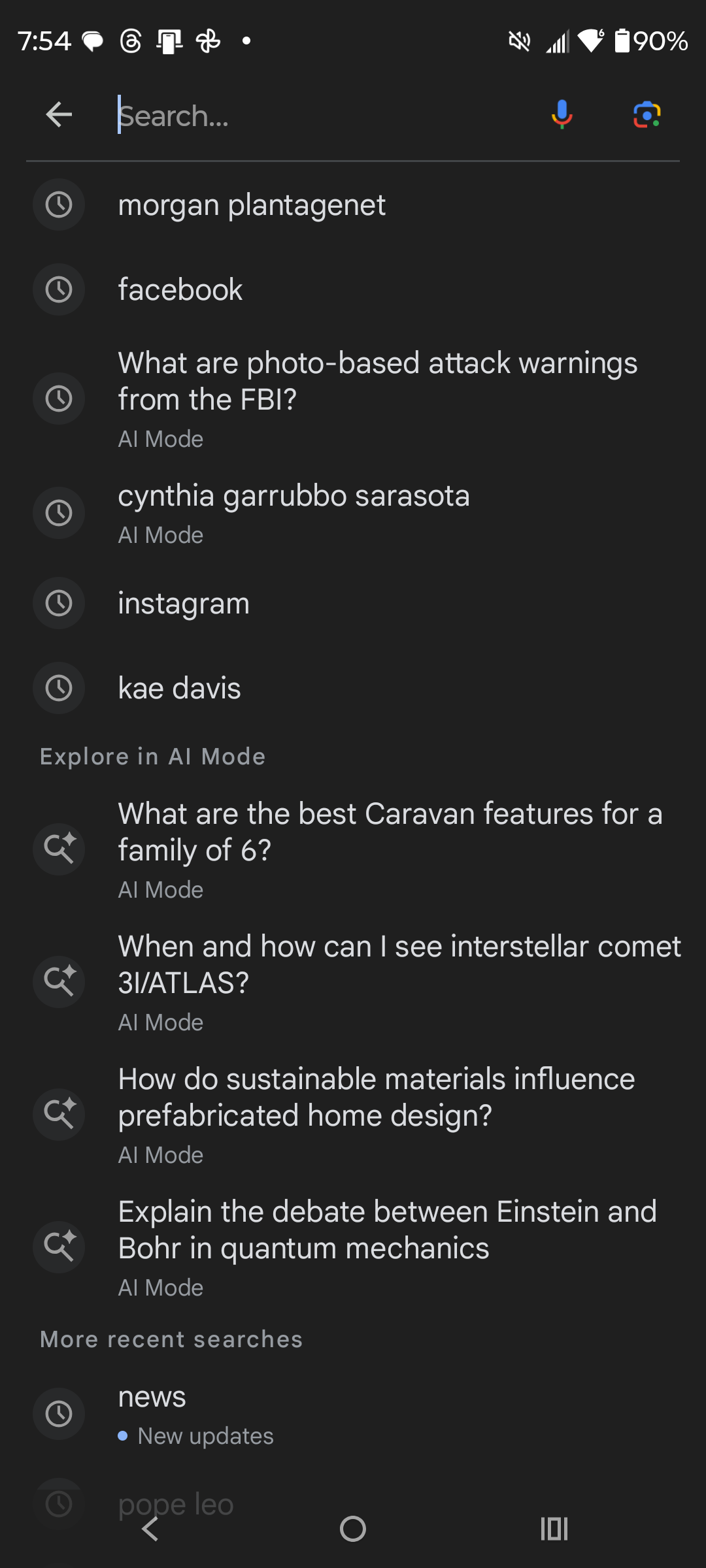Select recent search "morgan plantagenet"

[252, 205]
